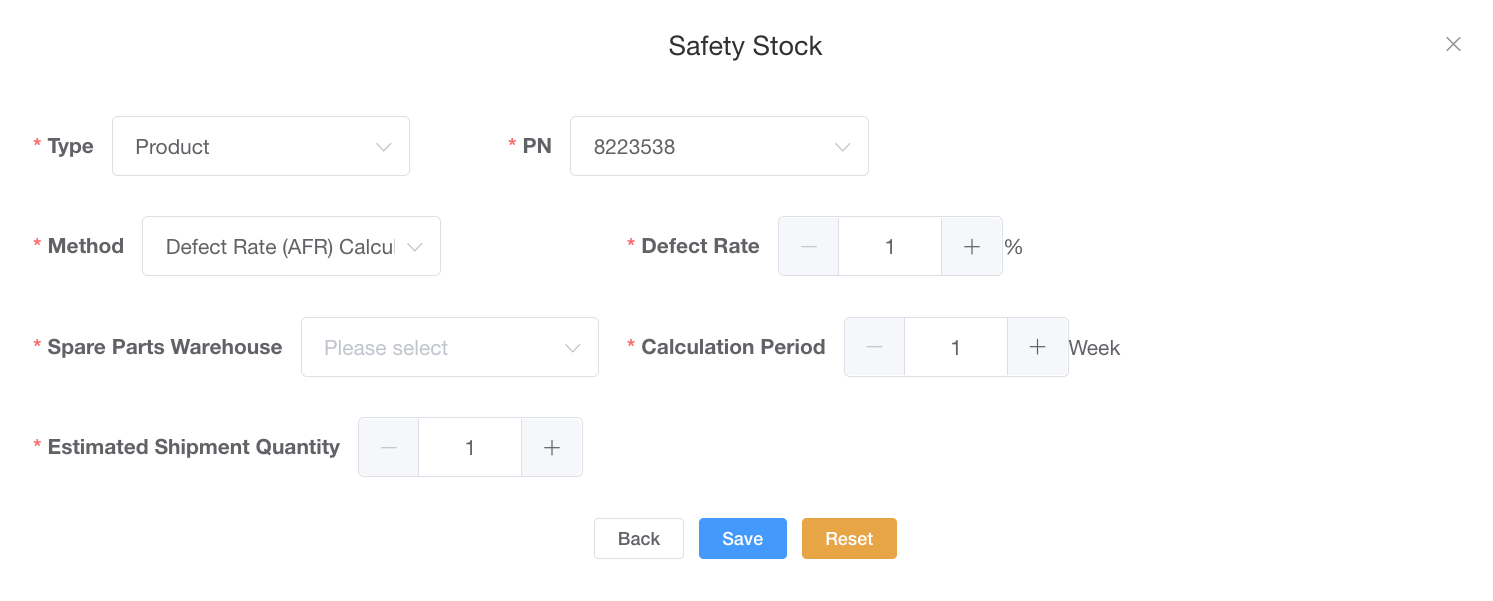
Task: Increment Estimated Shipment Quantity
Action: (x=551, y=448)
